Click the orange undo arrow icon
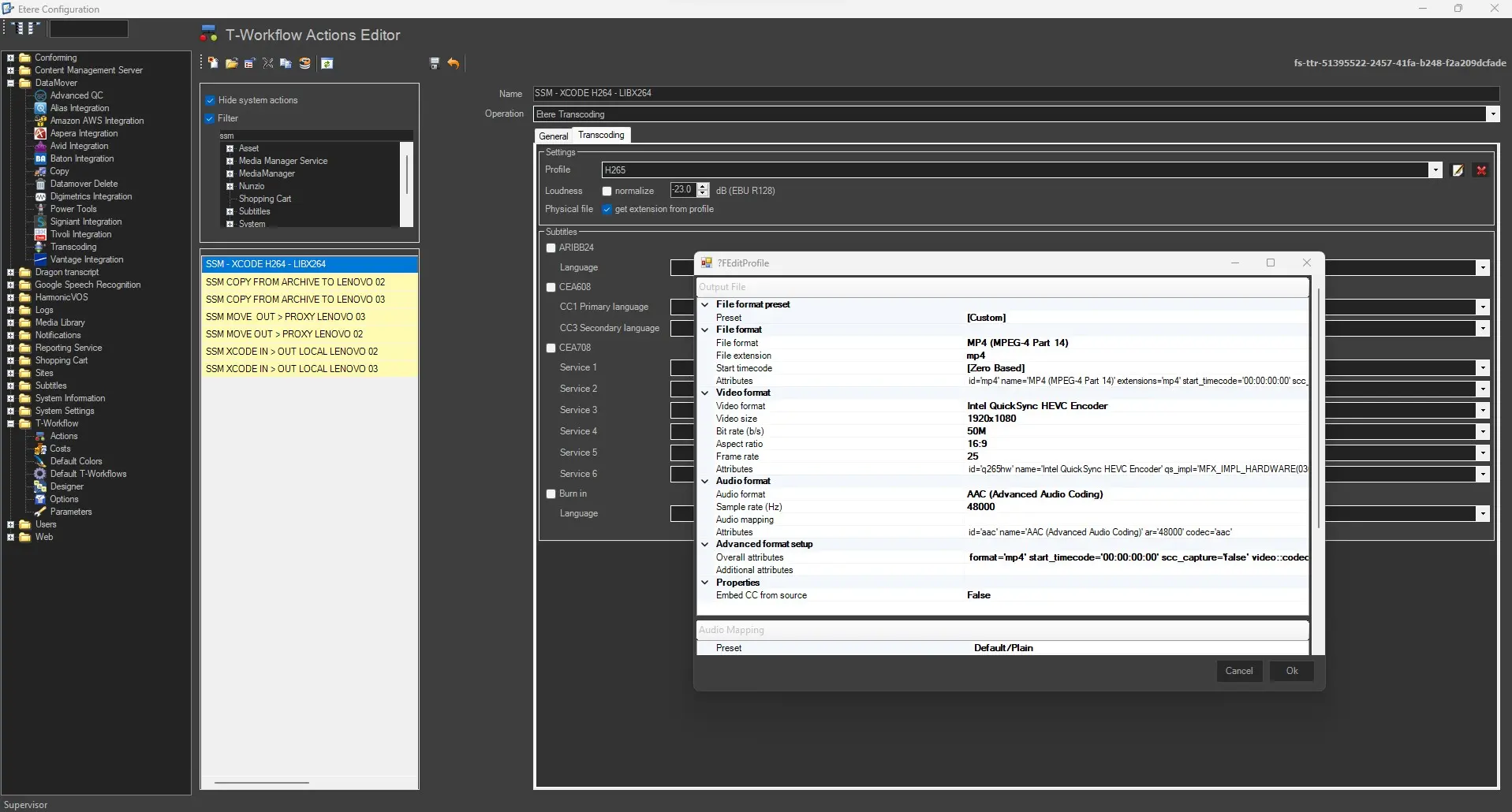The image size is (1512, 812). pyautogui.click(x=454, y=63)
